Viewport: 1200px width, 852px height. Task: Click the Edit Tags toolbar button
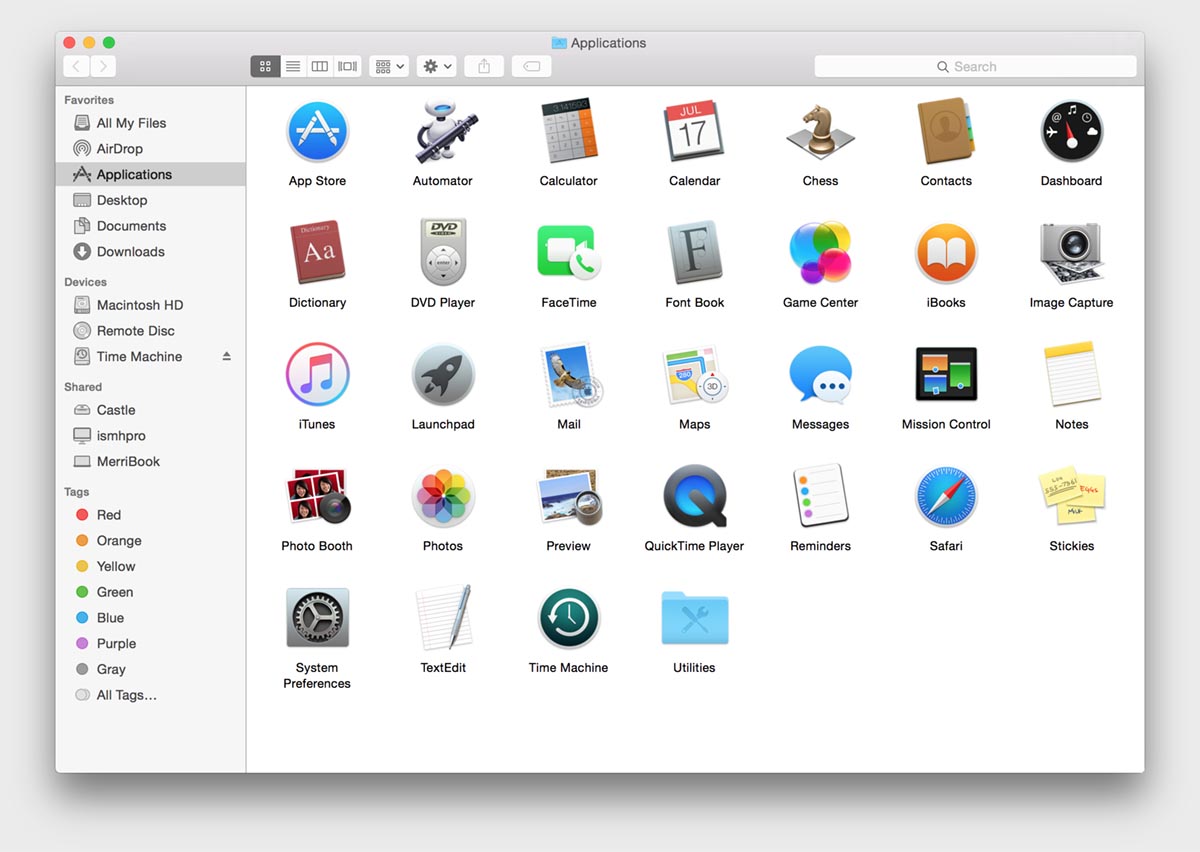532,66
